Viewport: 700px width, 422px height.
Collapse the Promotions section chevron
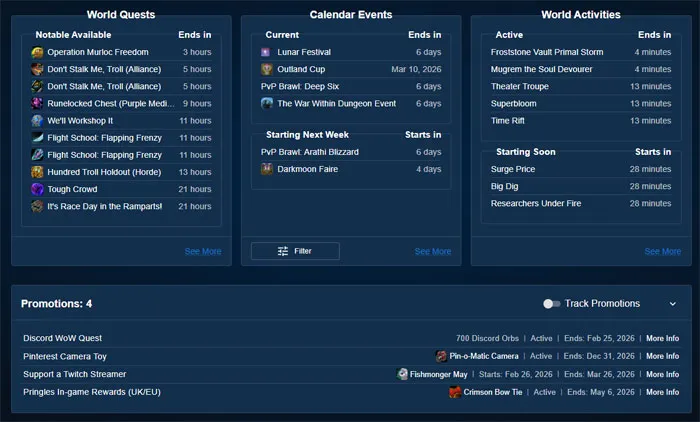pos(673,304)
